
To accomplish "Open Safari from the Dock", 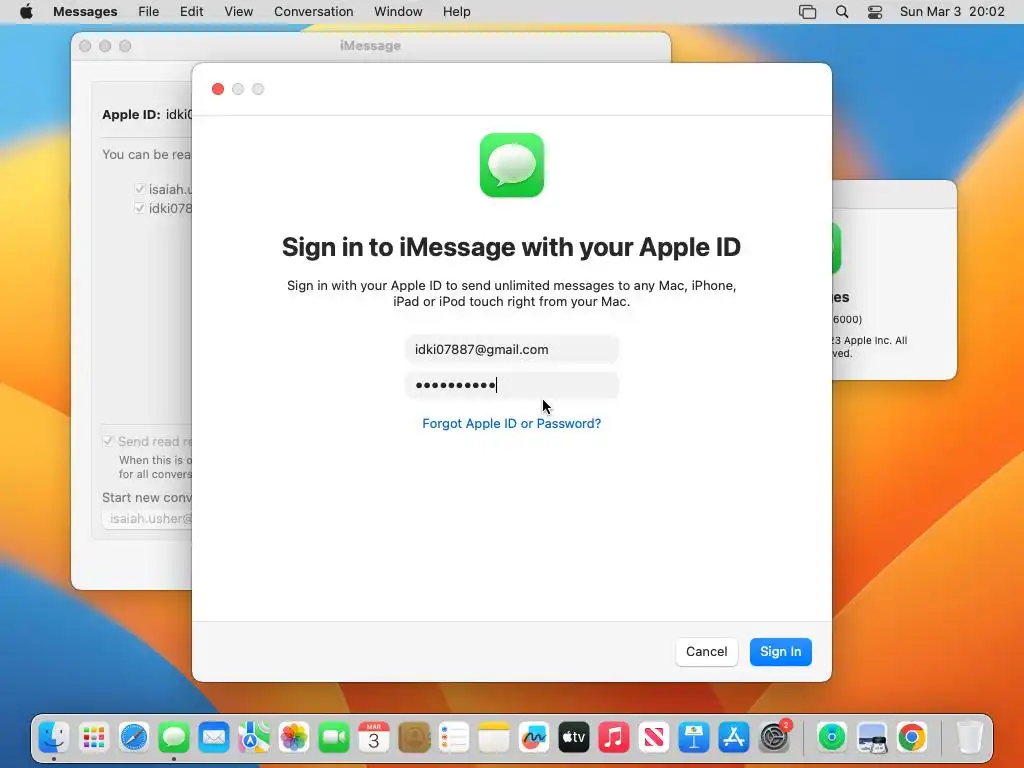I will (134, 738).
